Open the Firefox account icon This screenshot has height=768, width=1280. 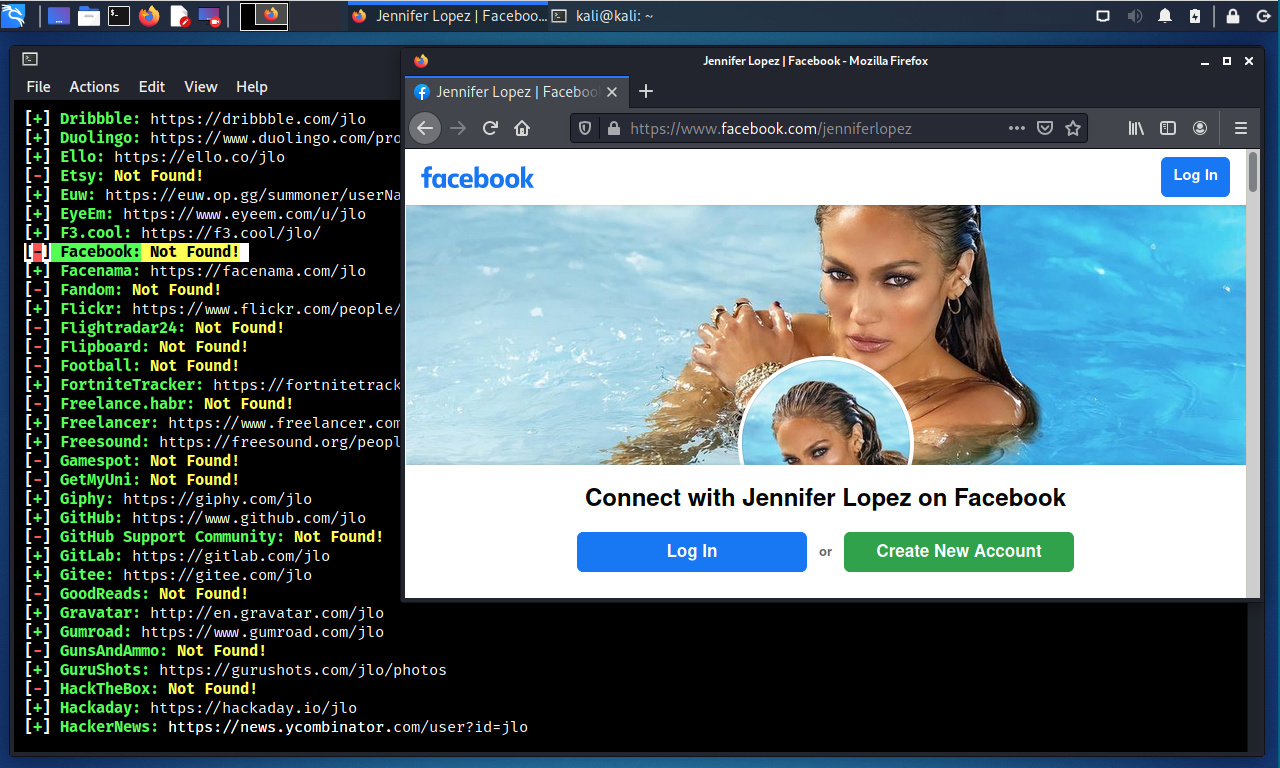[1200, 128]
